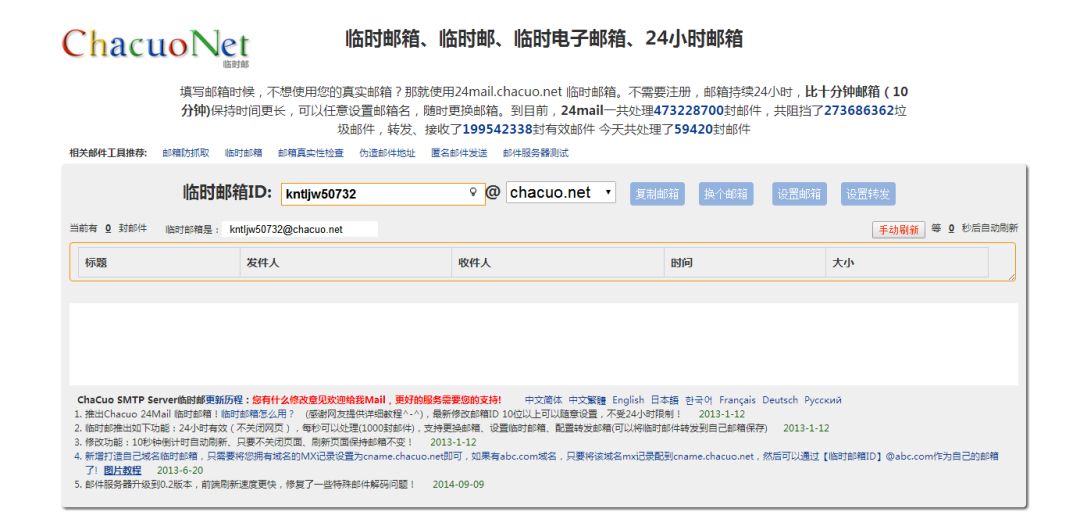
Task: Click the 发件人 column header
Action: (x=346, y=263)
